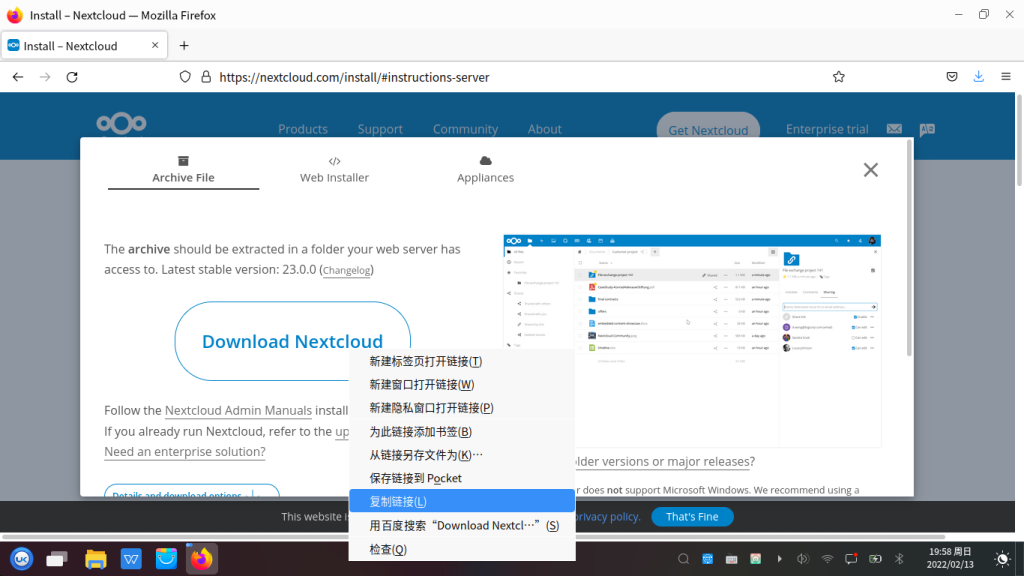Bookmark this page with the star icon
The height and width of the screenshot is (576, 1024).
(838, 77)
